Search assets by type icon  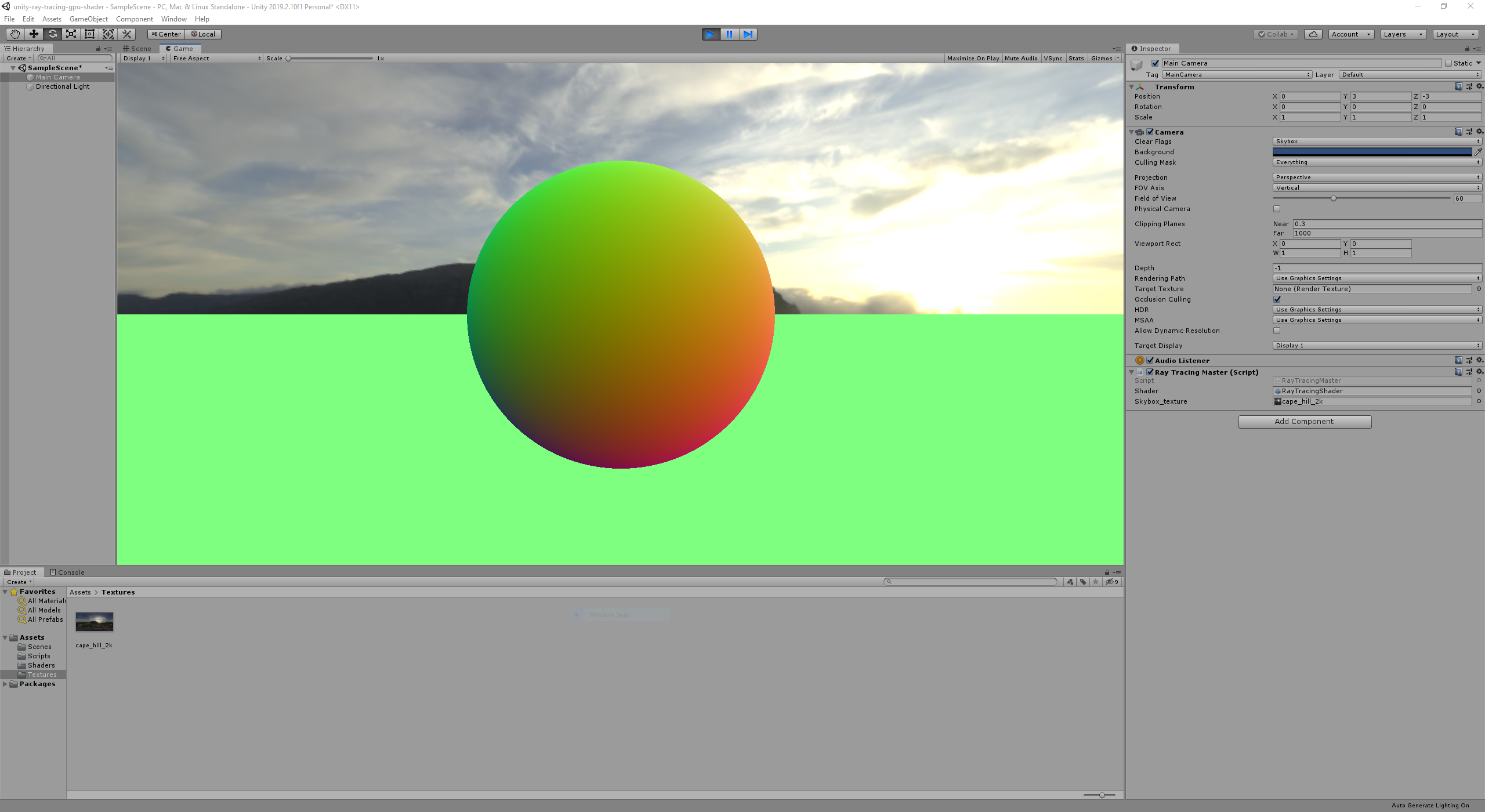click(x=1070, y=582)
